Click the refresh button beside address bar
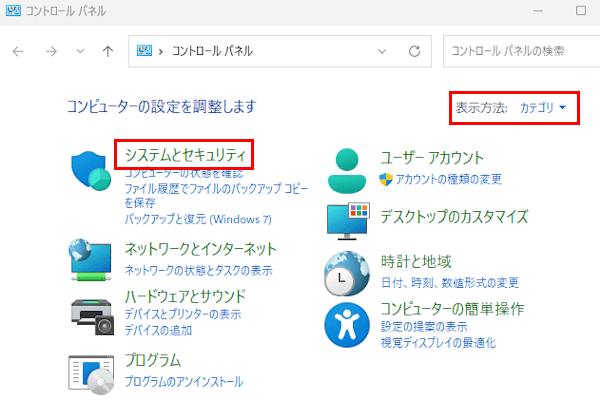600x401 pixels. coord(413,51)
